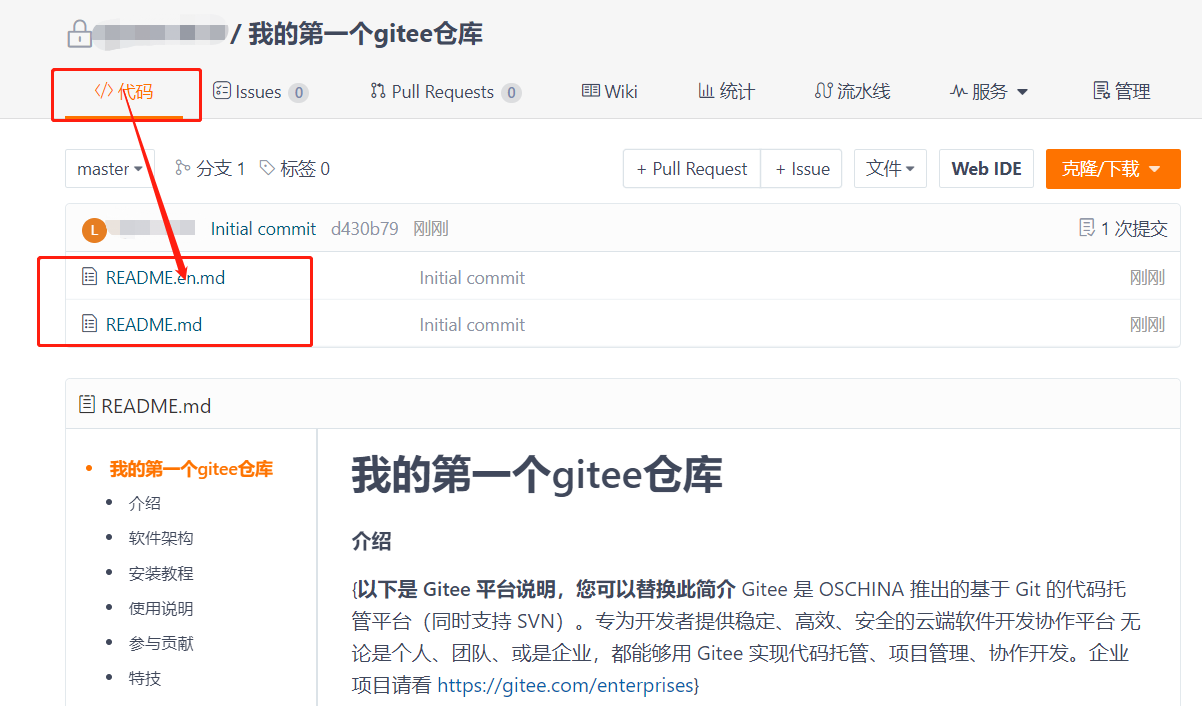Jump to 安装教程 in README outline

(161, 573)
